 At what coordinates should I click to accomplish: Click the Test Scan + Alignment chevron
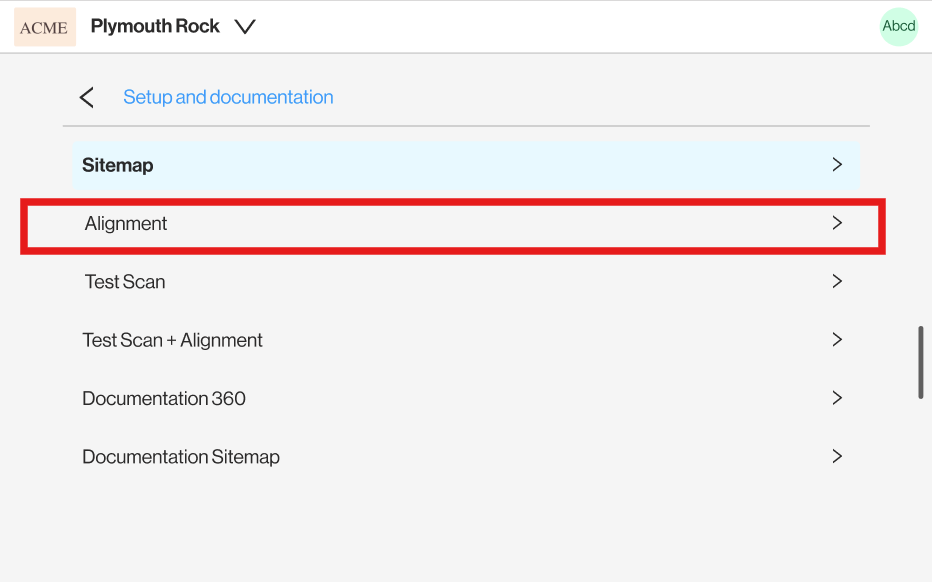pyautogui.click(x=837, y=339)
